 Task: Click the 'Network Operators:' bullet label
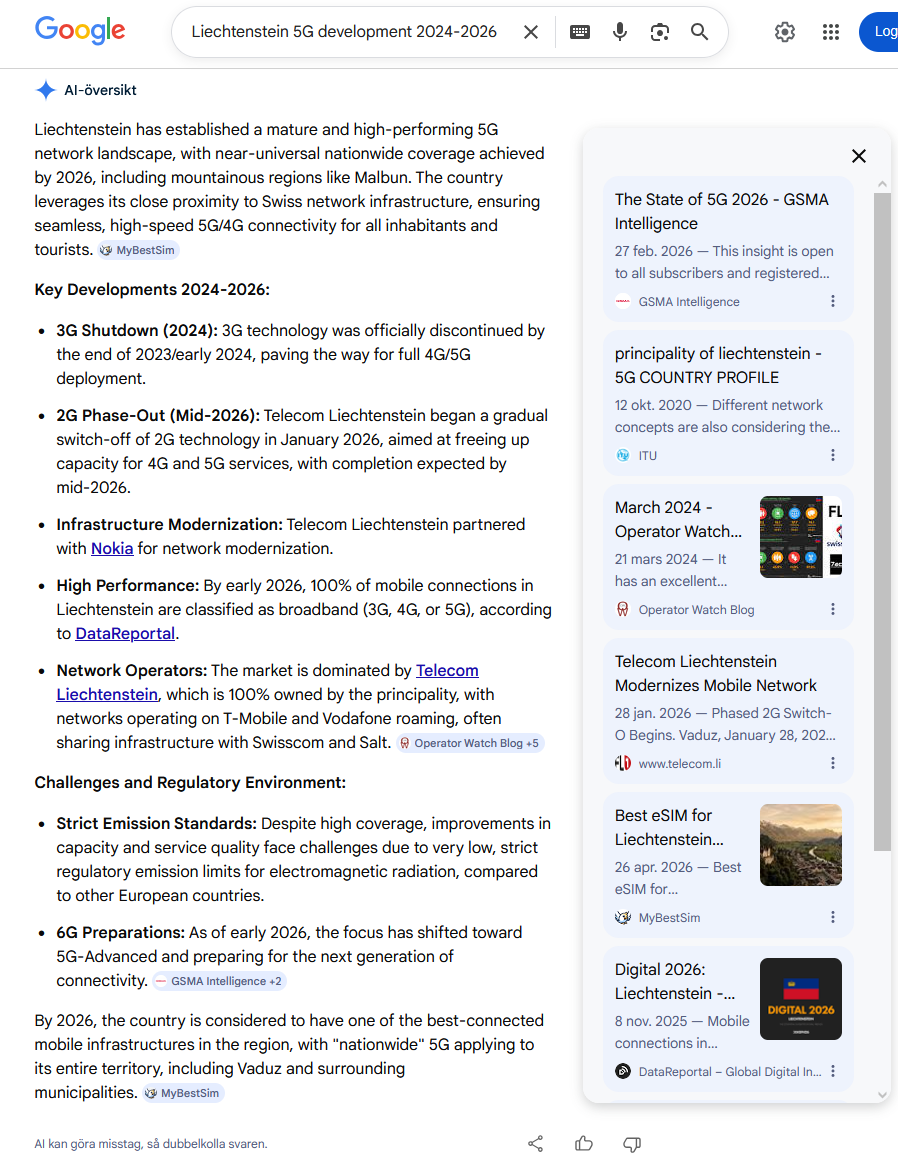click(x=132, y=670)
